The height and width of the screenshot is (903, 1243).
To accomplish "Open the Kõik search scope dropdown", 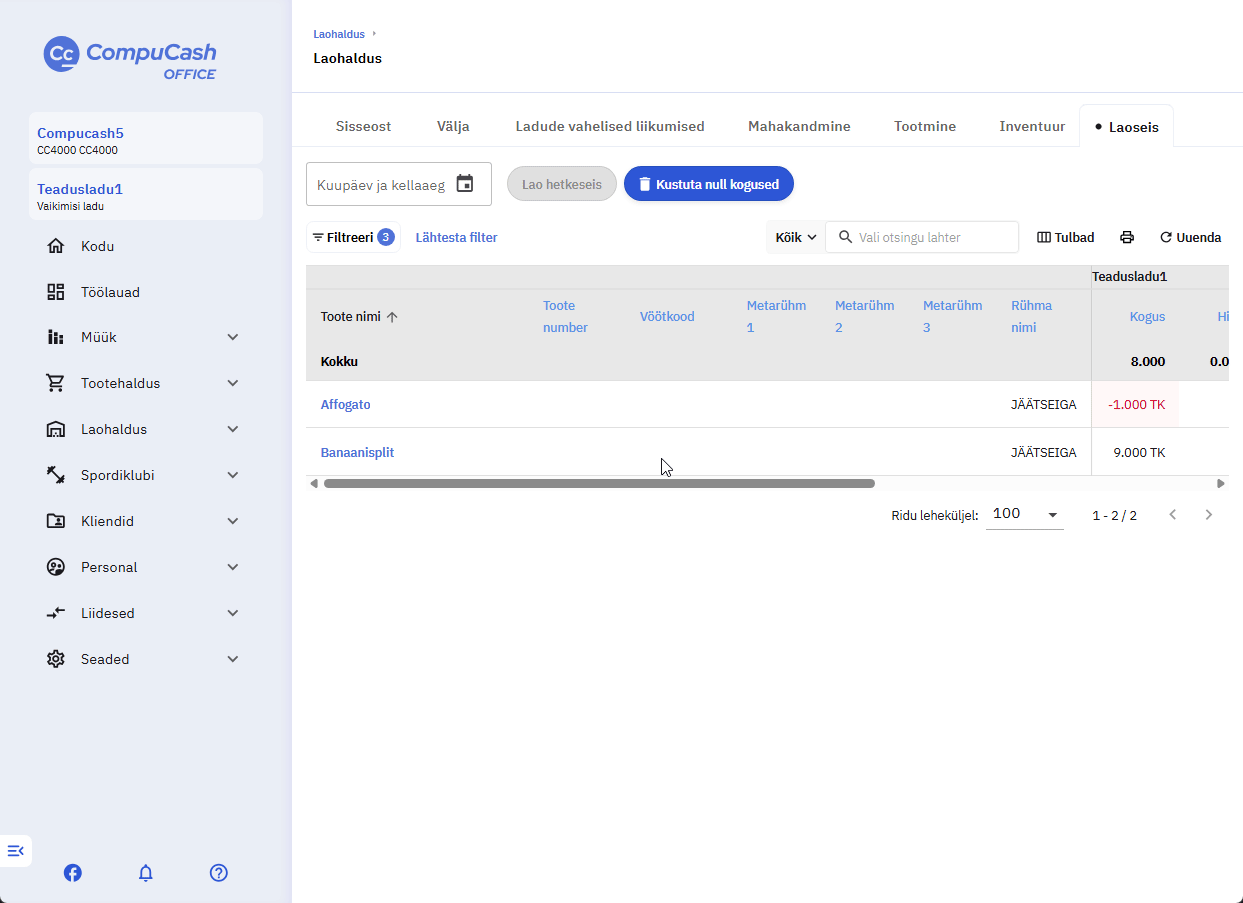I will [x=796, y=238].
